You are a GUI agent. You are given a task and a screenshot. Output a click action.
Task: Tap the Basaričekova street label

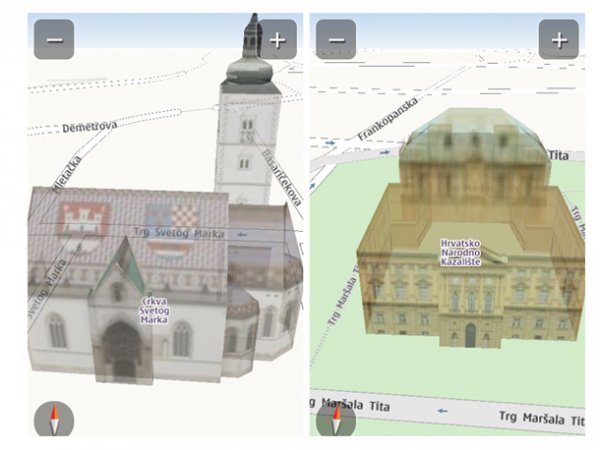282,178
